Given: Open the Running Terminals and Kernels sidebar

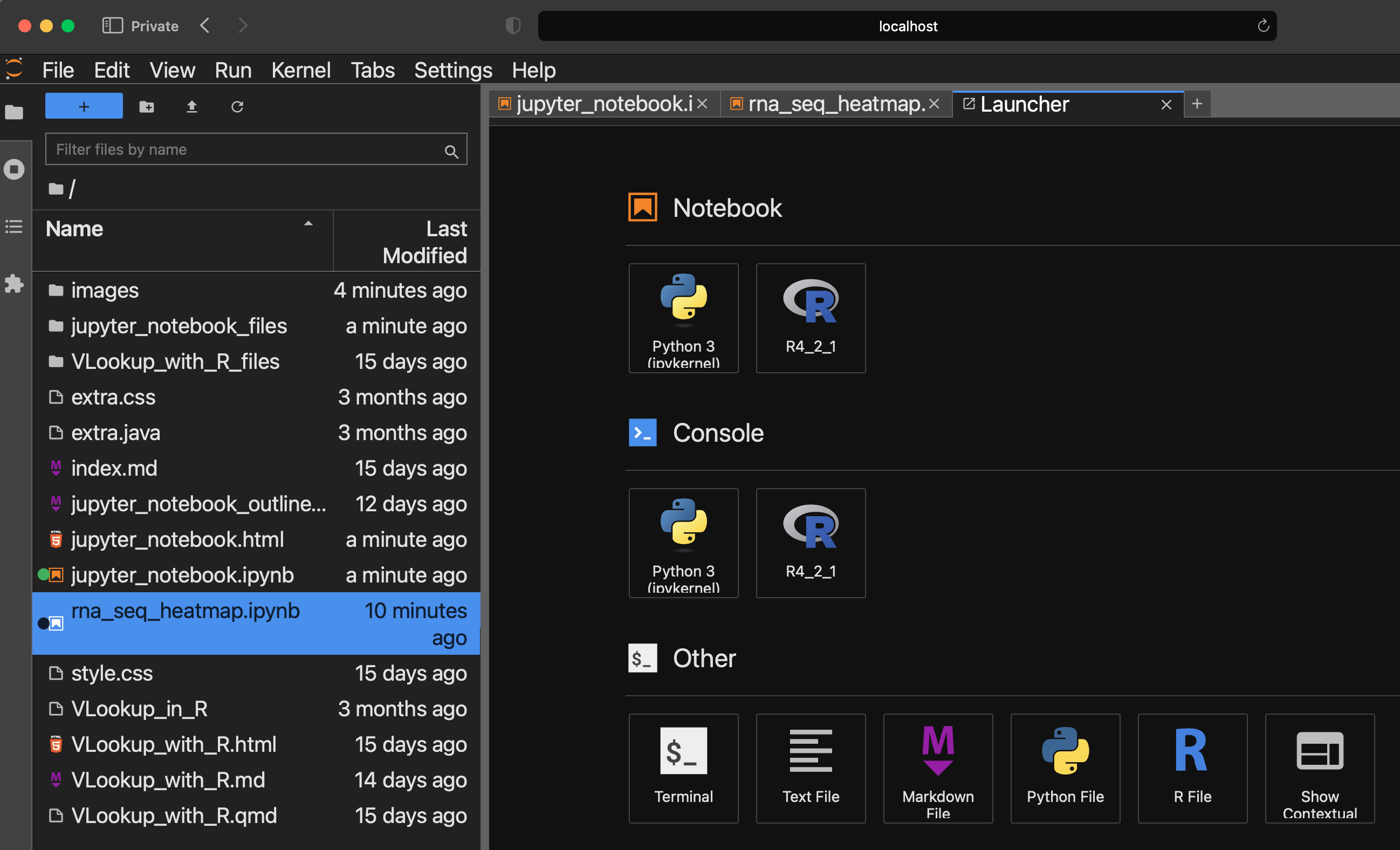Looking at the screenshot, I should pos(14,169).
